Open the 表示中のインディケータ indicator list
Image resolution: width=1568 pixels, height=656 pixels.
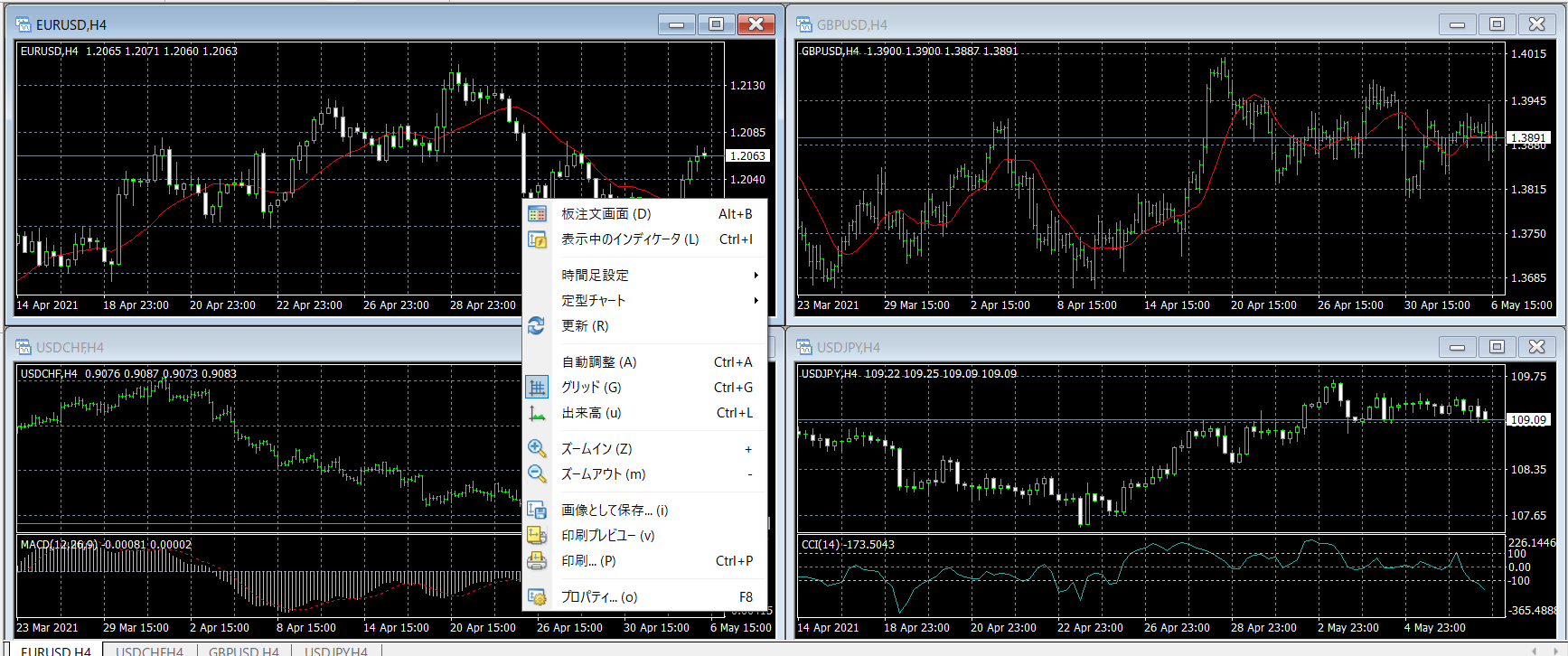629,239
